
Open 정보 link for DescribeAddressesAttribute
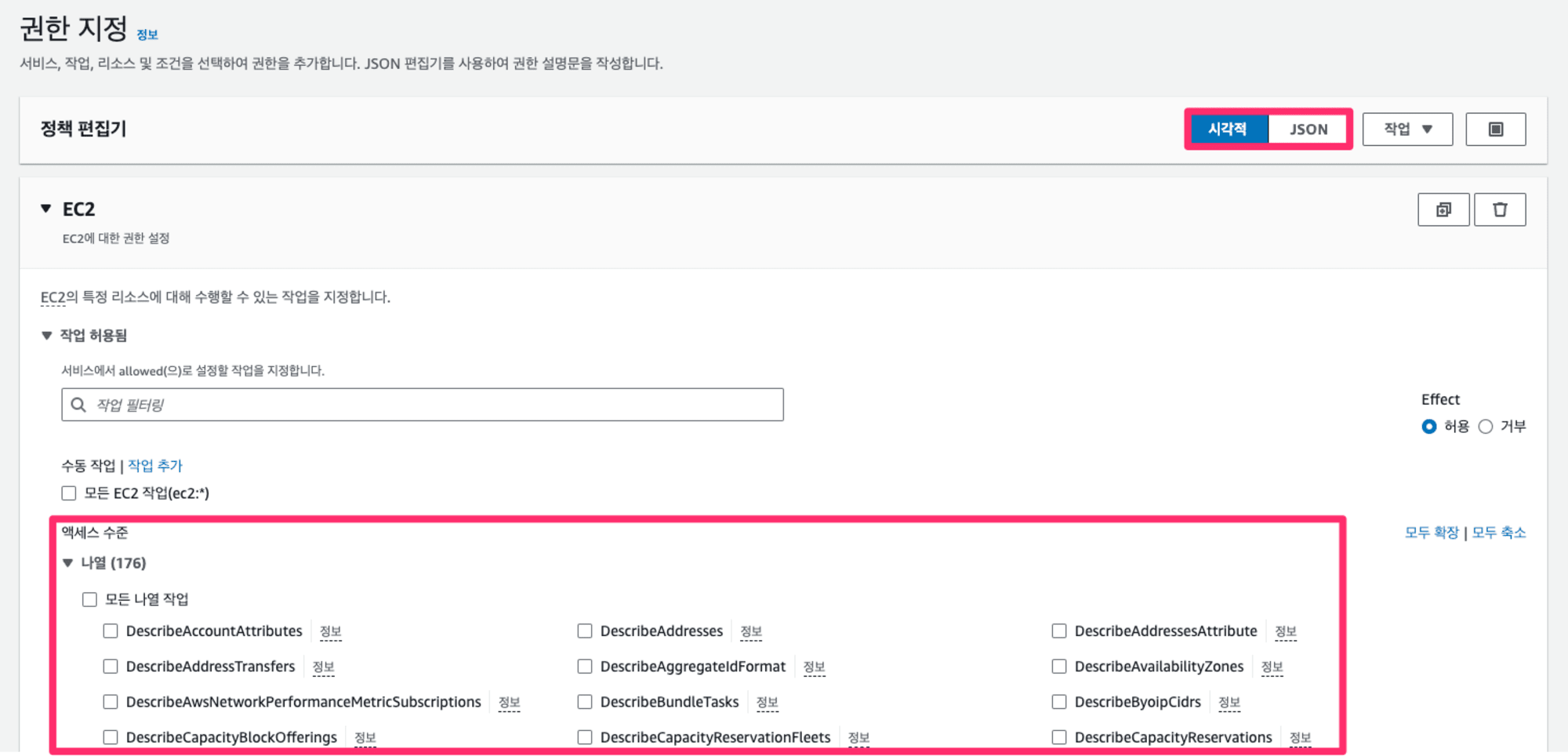pos(1286,631)
